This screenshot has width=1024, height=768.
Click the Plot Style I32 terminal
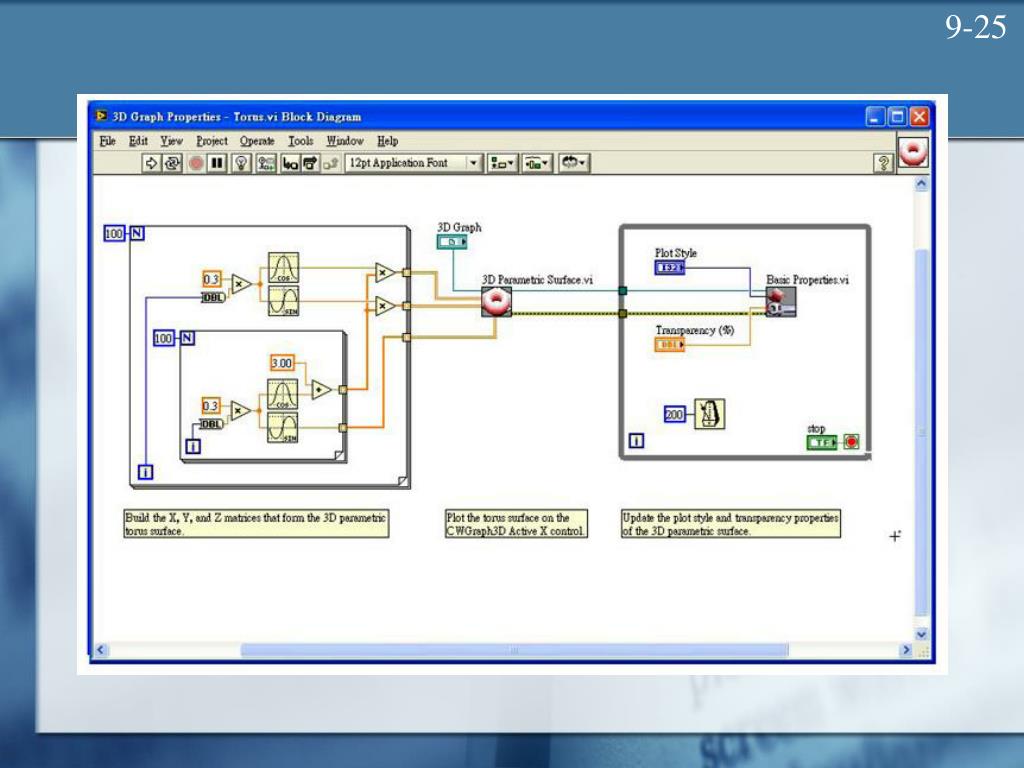click(670, 268)
